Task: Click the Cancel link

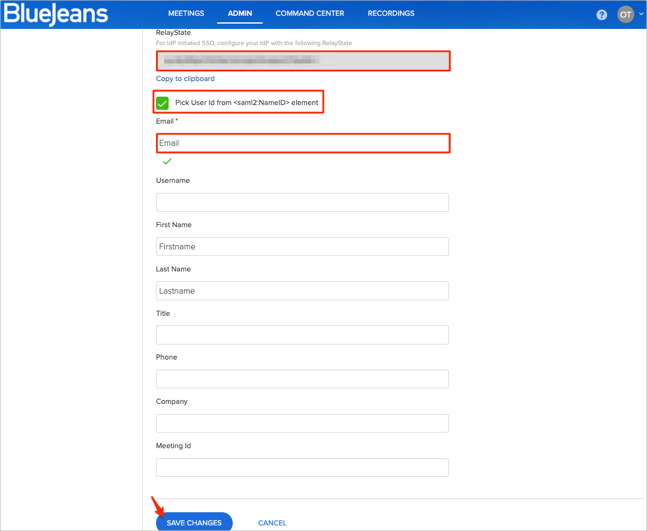Action: 272,523
